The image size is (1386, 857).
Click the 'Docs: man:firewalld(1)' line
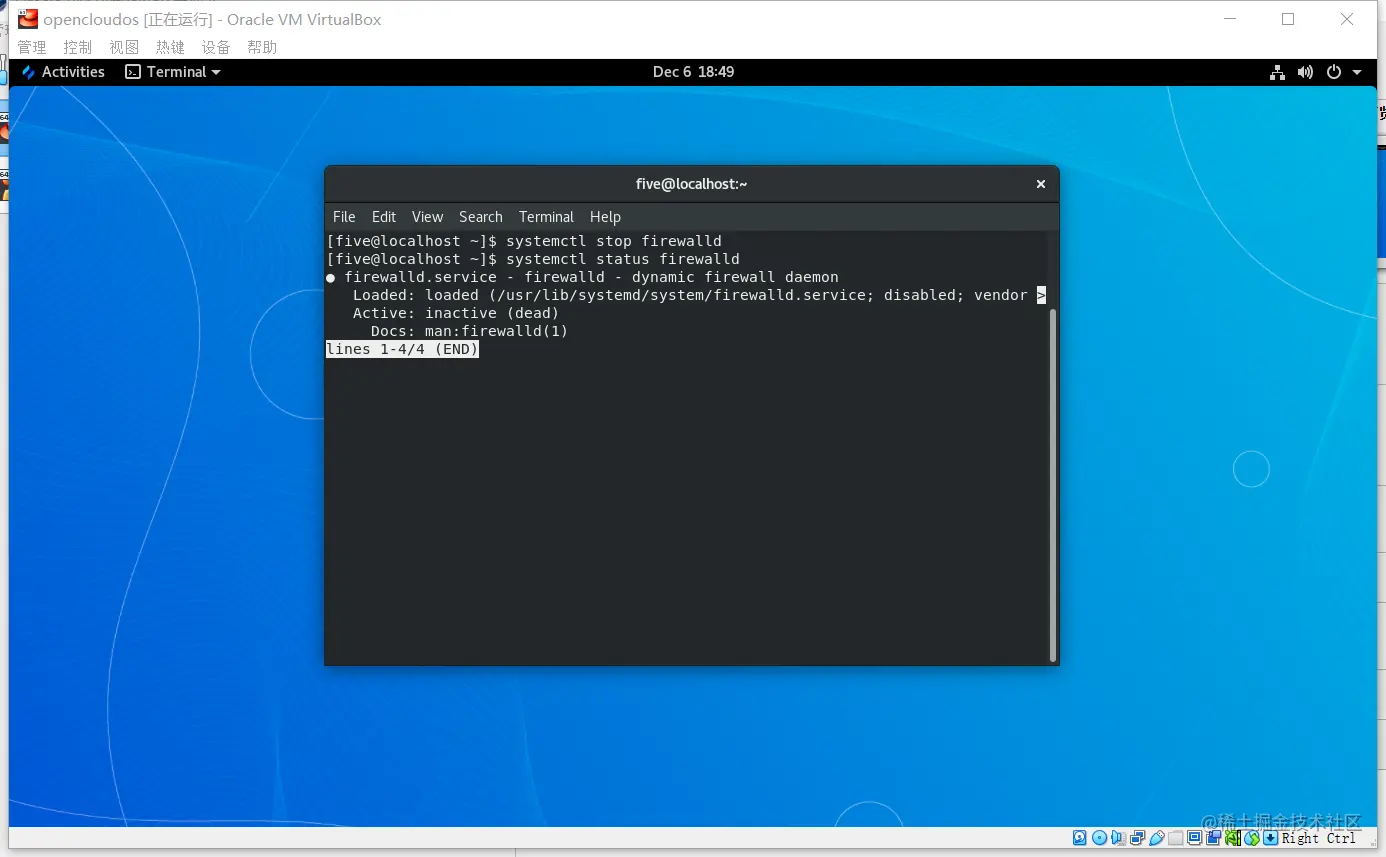469,331
